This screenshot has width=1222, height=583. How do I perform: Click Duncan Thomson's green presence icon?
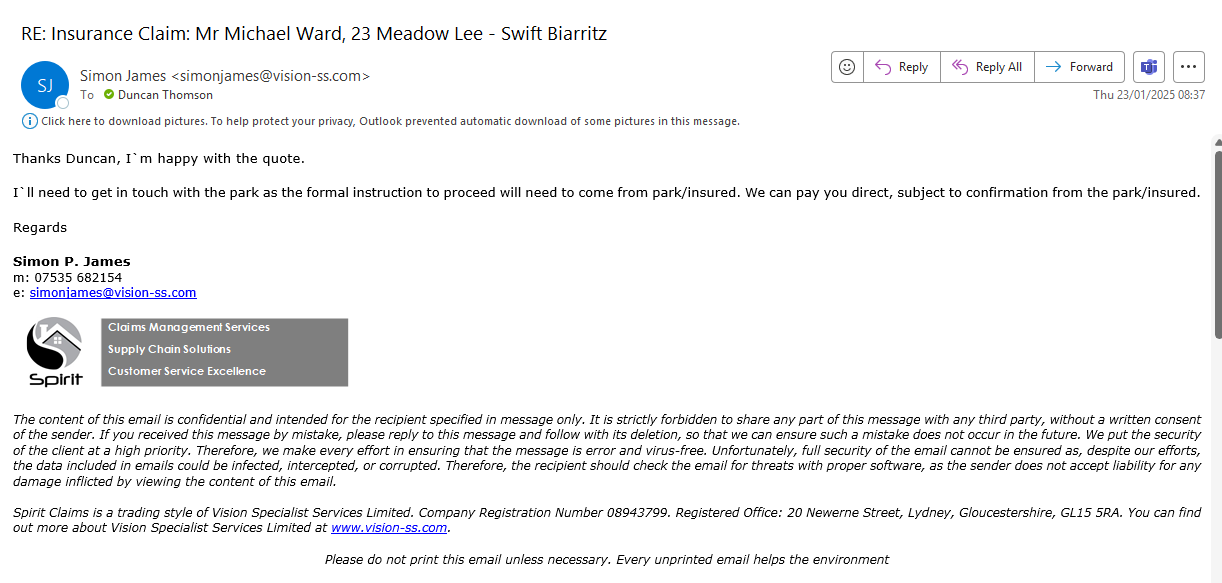109,95
